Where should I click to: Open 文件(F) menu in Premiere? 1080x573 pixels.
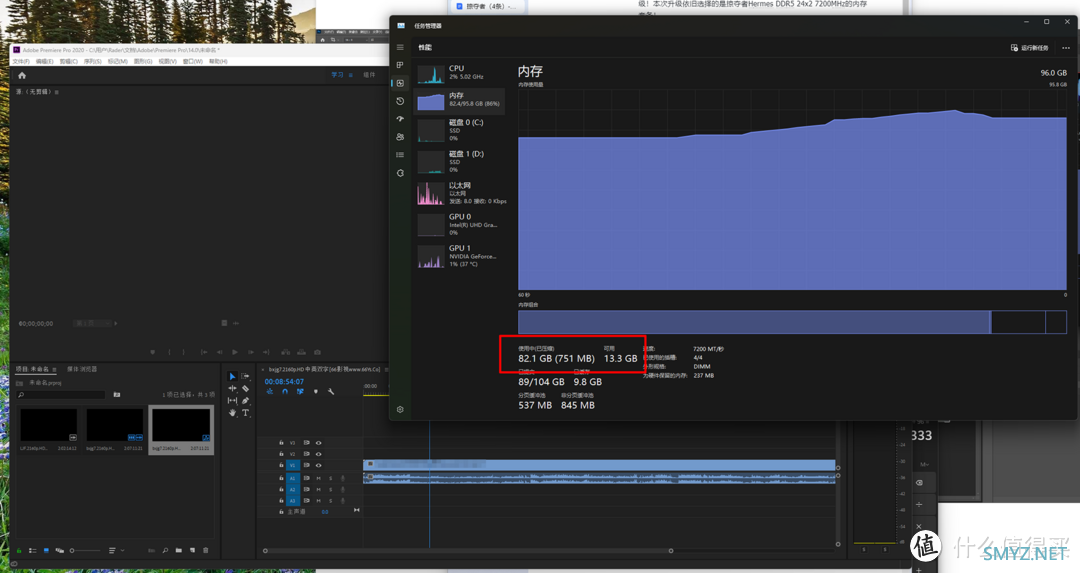(x=21, y=61)
